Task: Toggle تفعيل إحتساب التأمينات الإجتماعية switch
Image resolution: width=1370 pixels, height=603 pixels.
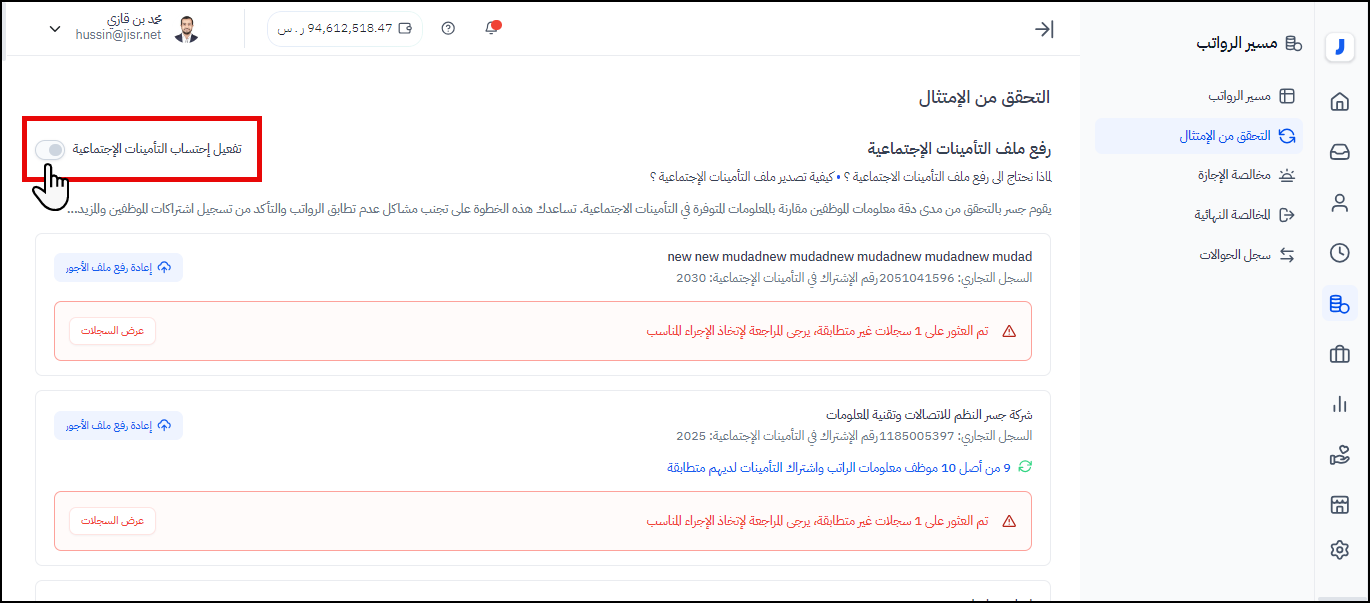Action: tap(50, 150)
